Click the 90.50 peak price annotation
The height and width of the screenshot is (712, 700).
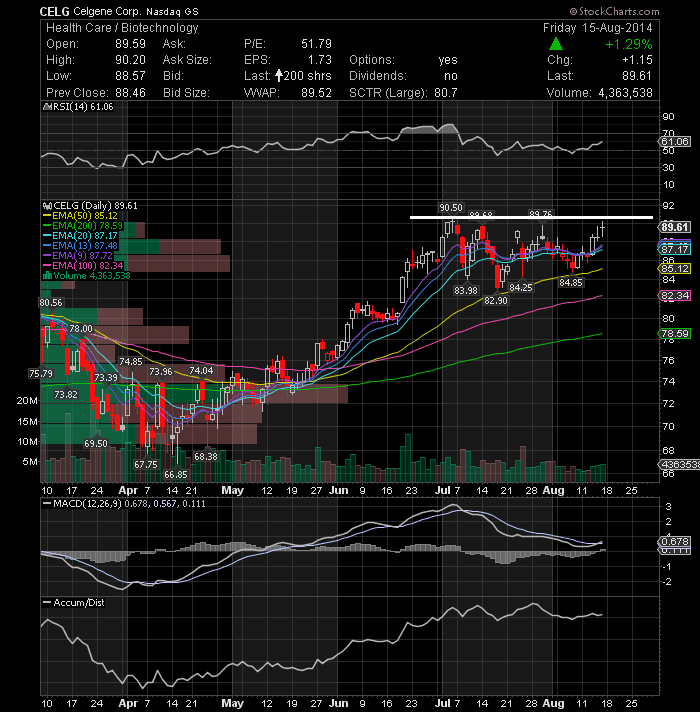coord(451,208)
